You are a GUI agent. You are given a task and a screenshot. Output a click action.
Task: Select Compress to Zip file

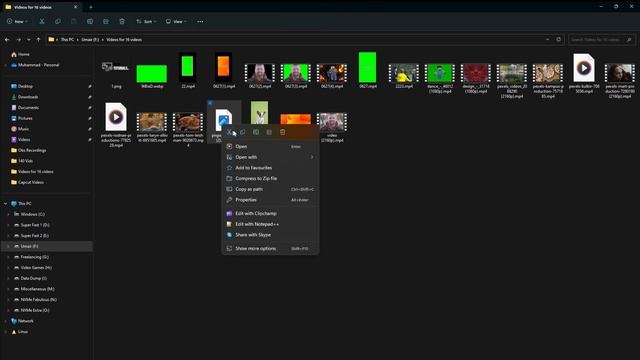270,178
